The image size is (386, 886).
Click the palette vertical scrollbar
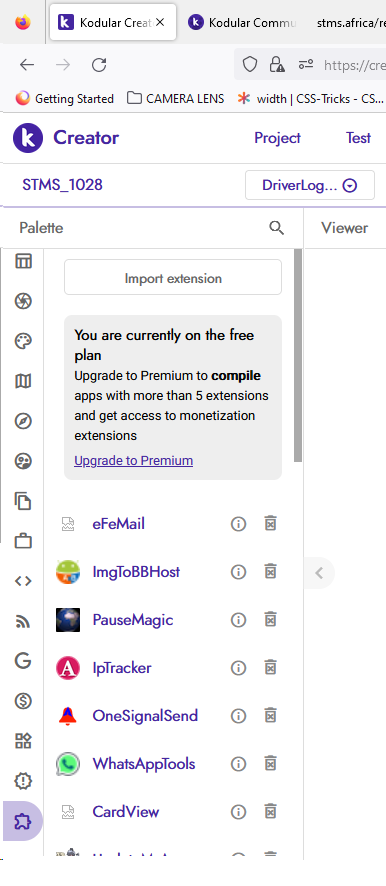tap(298, 355)
